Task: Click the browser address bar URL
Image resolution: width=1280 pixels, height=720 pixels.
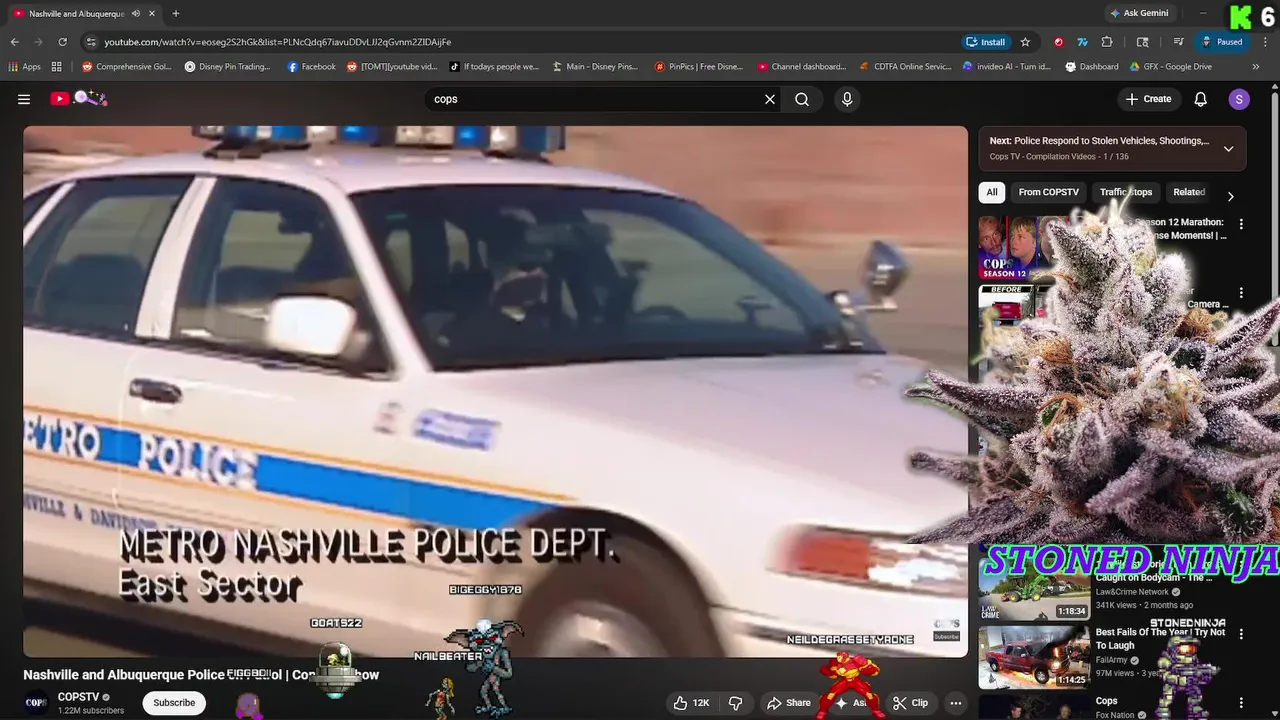Action: tap(278, 42)
